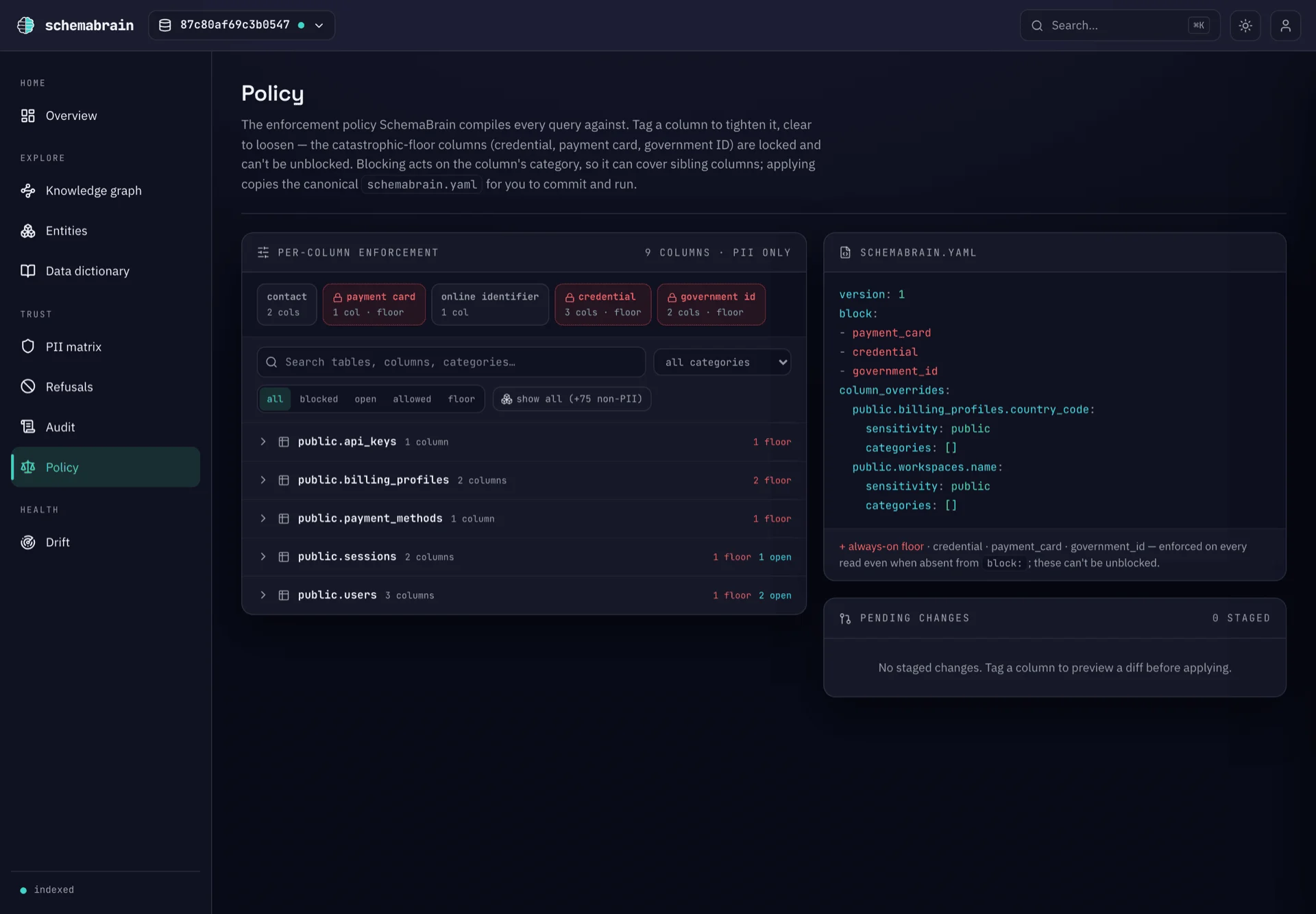Open the database selector 87c80af69c3b0547

tap(241, 25)
